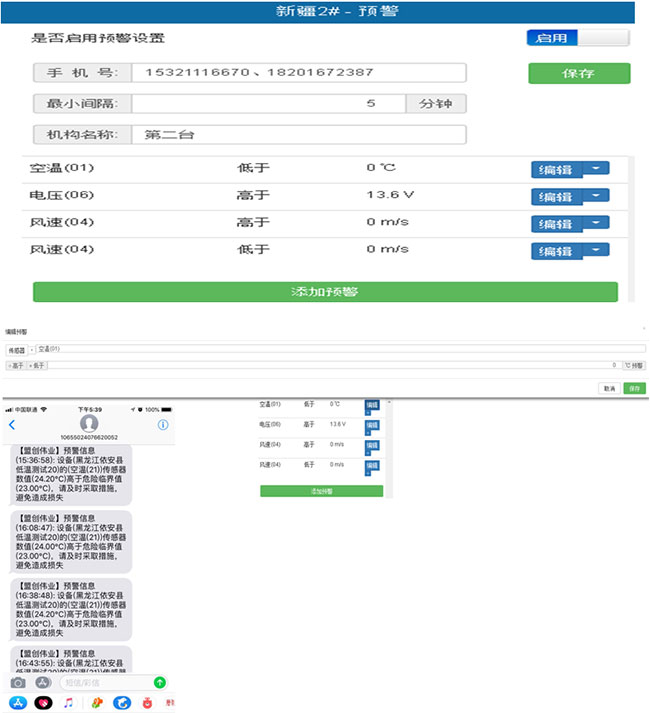Click 编辑 for the 空温(01) alert

coord(555,170)
